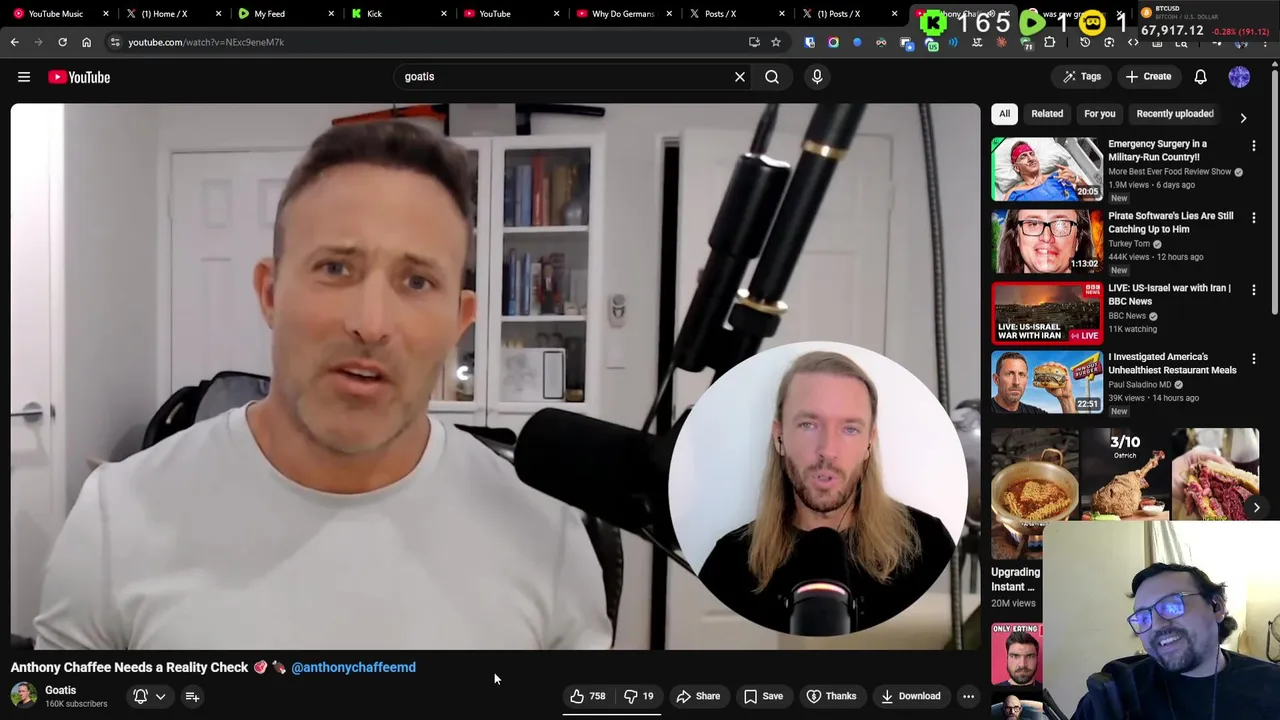This screenshot has height=720, width=1280.
Task: Go to browser home page
Action: click(x=86, y=42)
